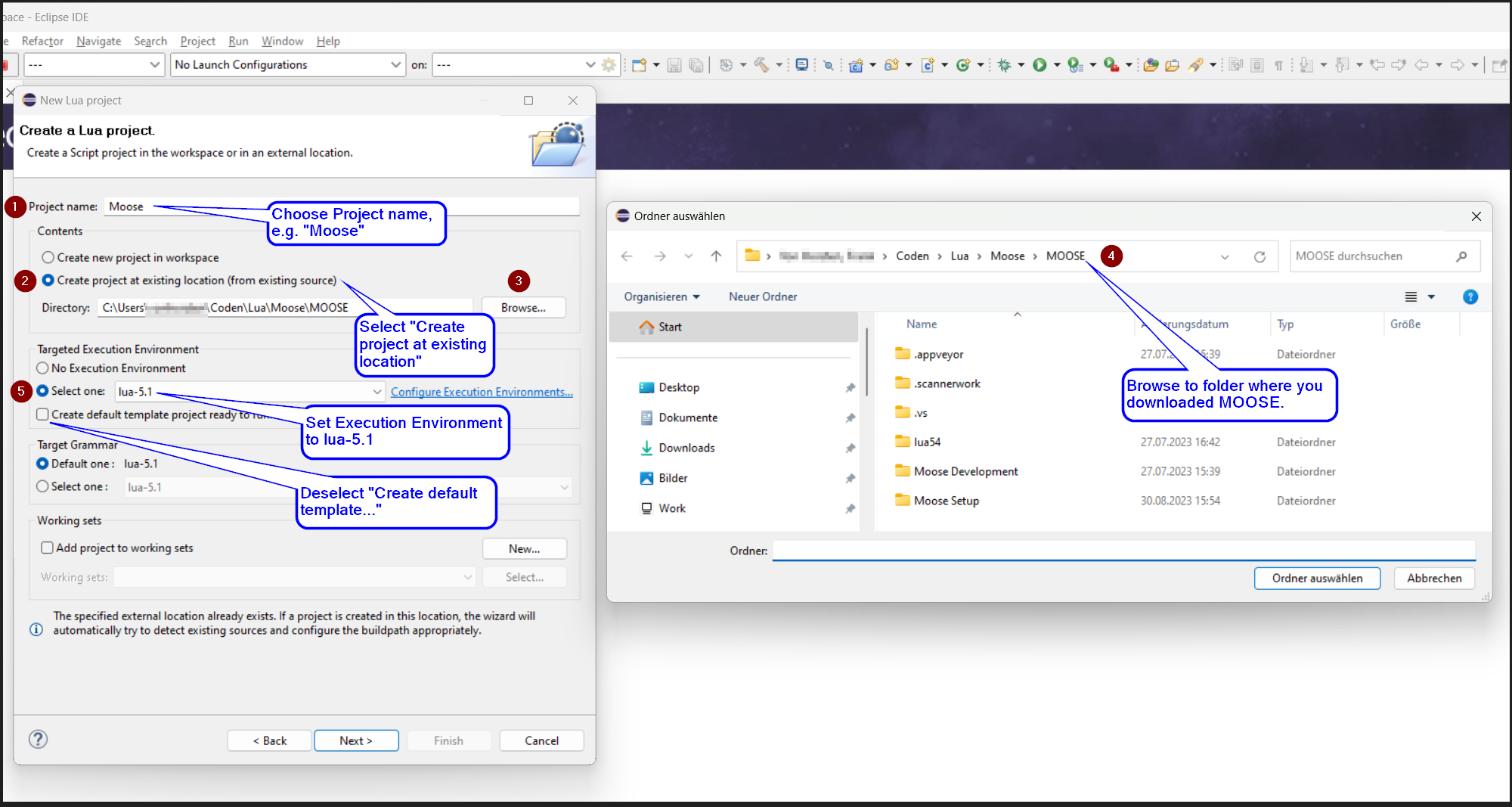The height and width of the screenshot is (807, 1512).
Task: Open the 'No Launch Configurations' dropdown
Action: 396,64
